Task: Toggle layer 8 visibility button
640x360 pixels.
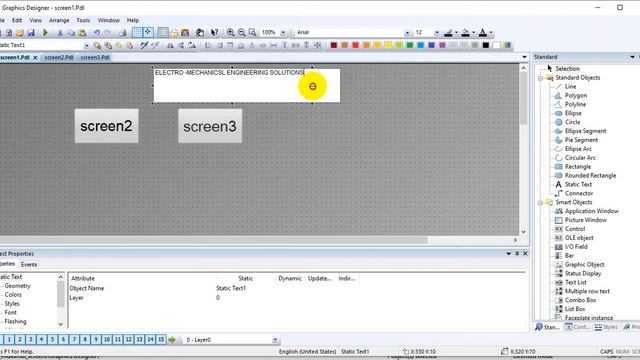Action: pos(85,340)
